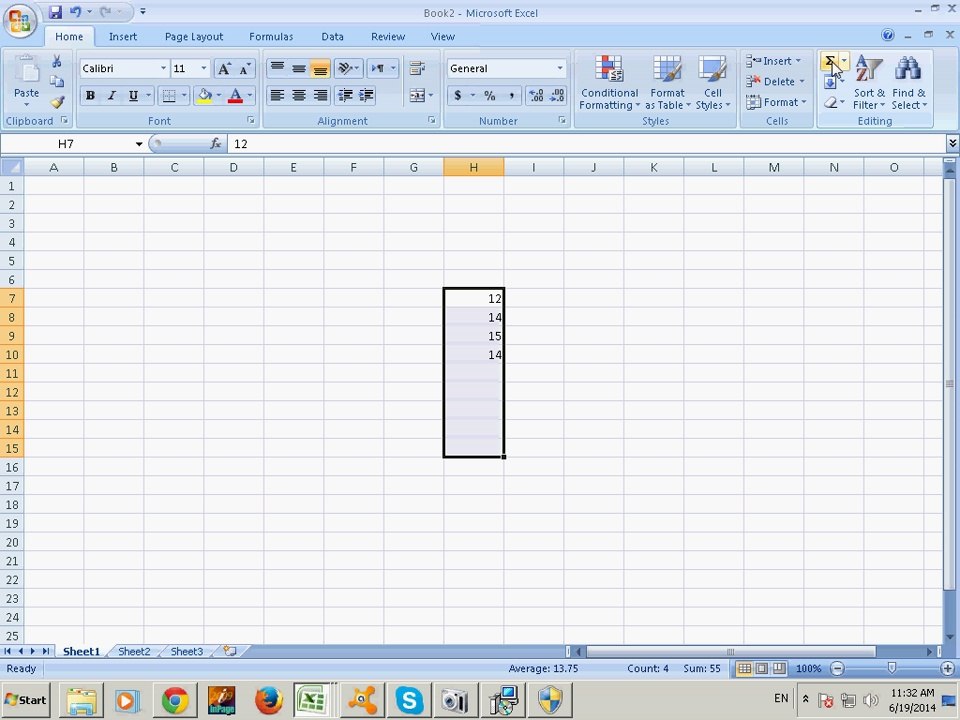960x720 pixels.
Task: Switch to the Page Layout tab
Action: [x=193, y=37]
